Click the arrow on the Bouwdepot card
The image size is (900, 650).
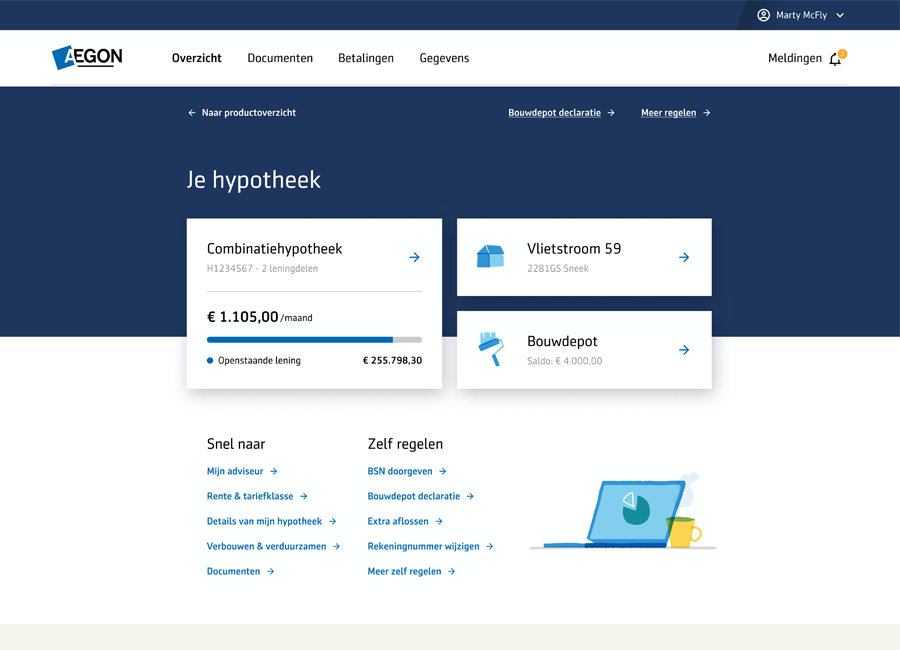(x=684, y=350)
